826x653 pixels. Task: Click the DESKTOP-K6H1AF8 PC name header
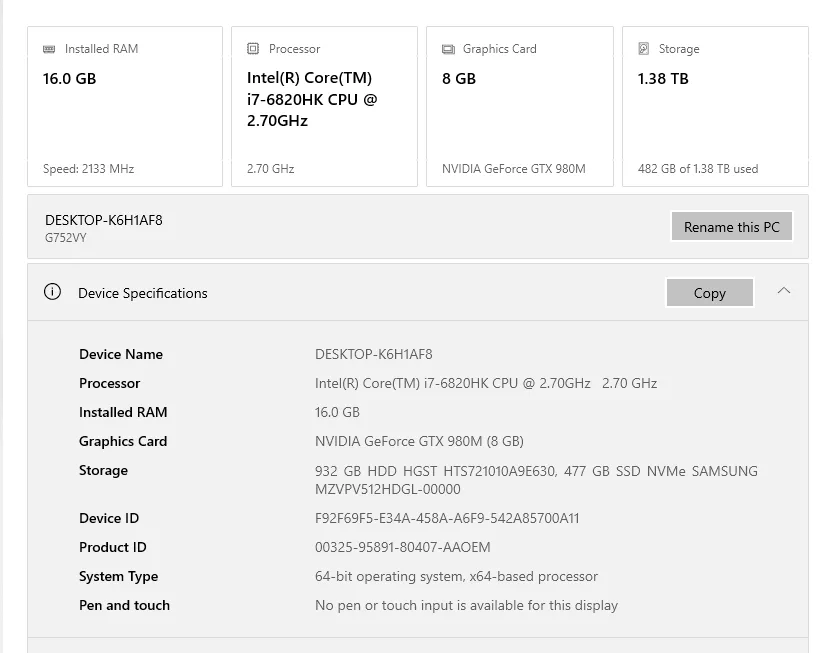104,220
